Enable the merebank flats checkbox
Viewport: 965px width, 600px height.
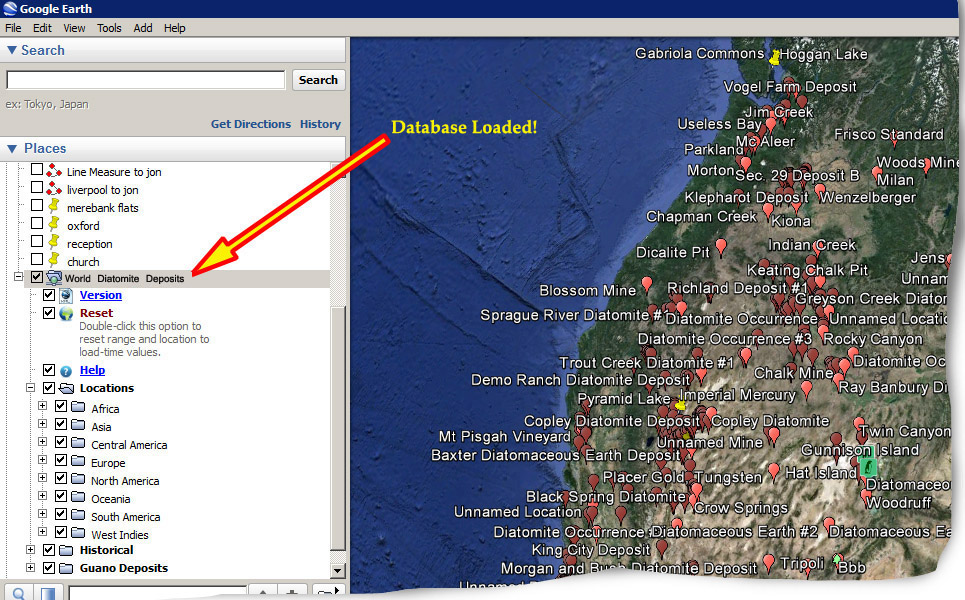(37, 205)
